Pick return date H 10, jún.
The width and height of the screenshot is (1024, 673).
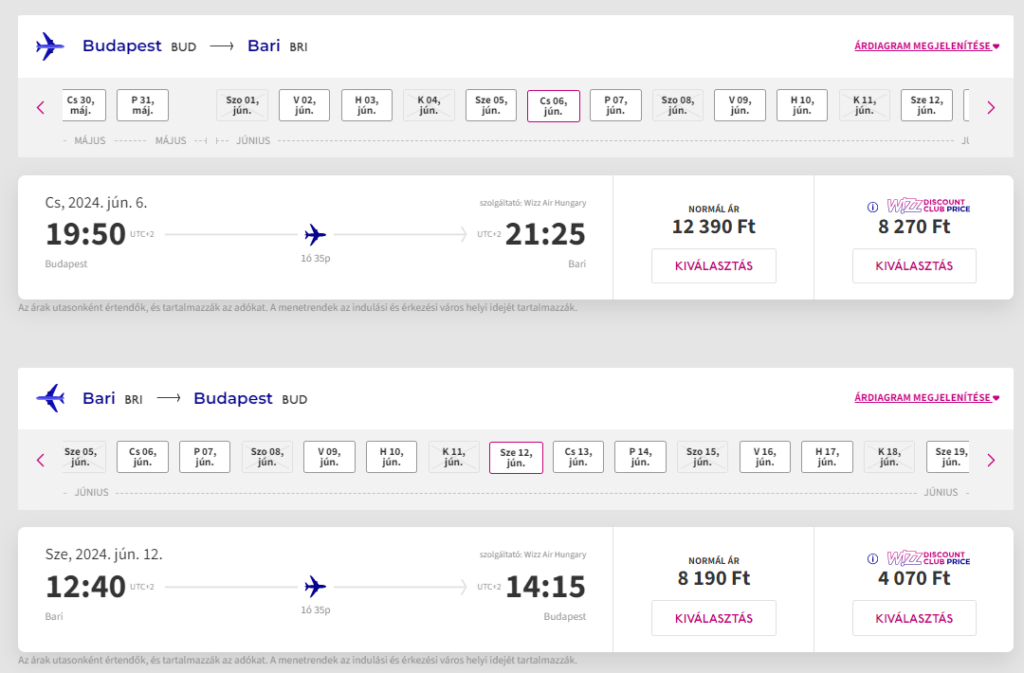(391, 457)
